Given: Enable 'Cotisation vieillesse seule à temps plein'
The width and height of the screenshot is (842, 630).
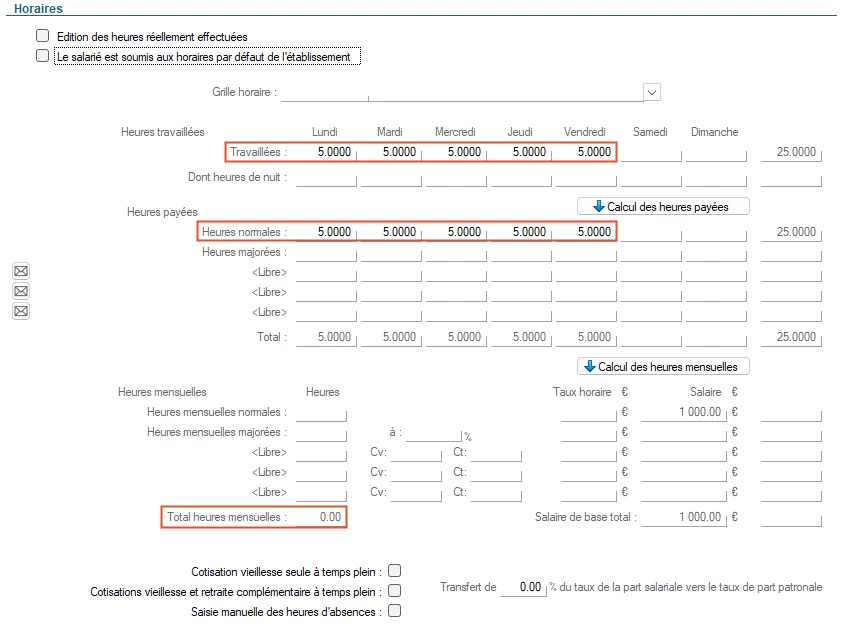Looking at the screenshot, I should tap(394, 570).
